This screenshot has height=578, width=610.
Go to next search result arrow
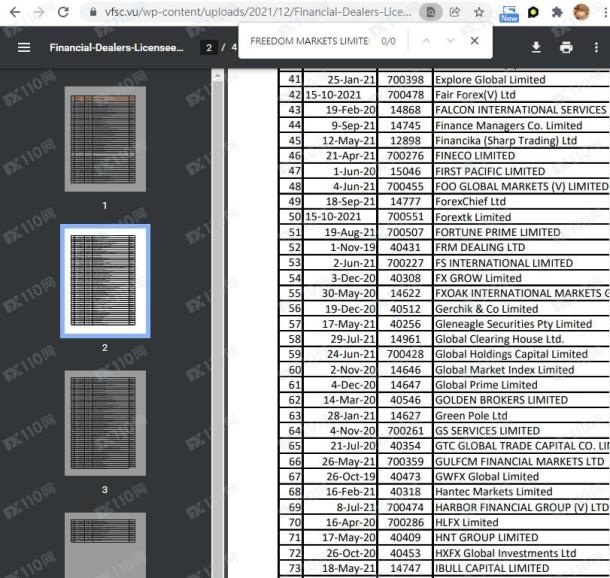(x=450, y=40)
